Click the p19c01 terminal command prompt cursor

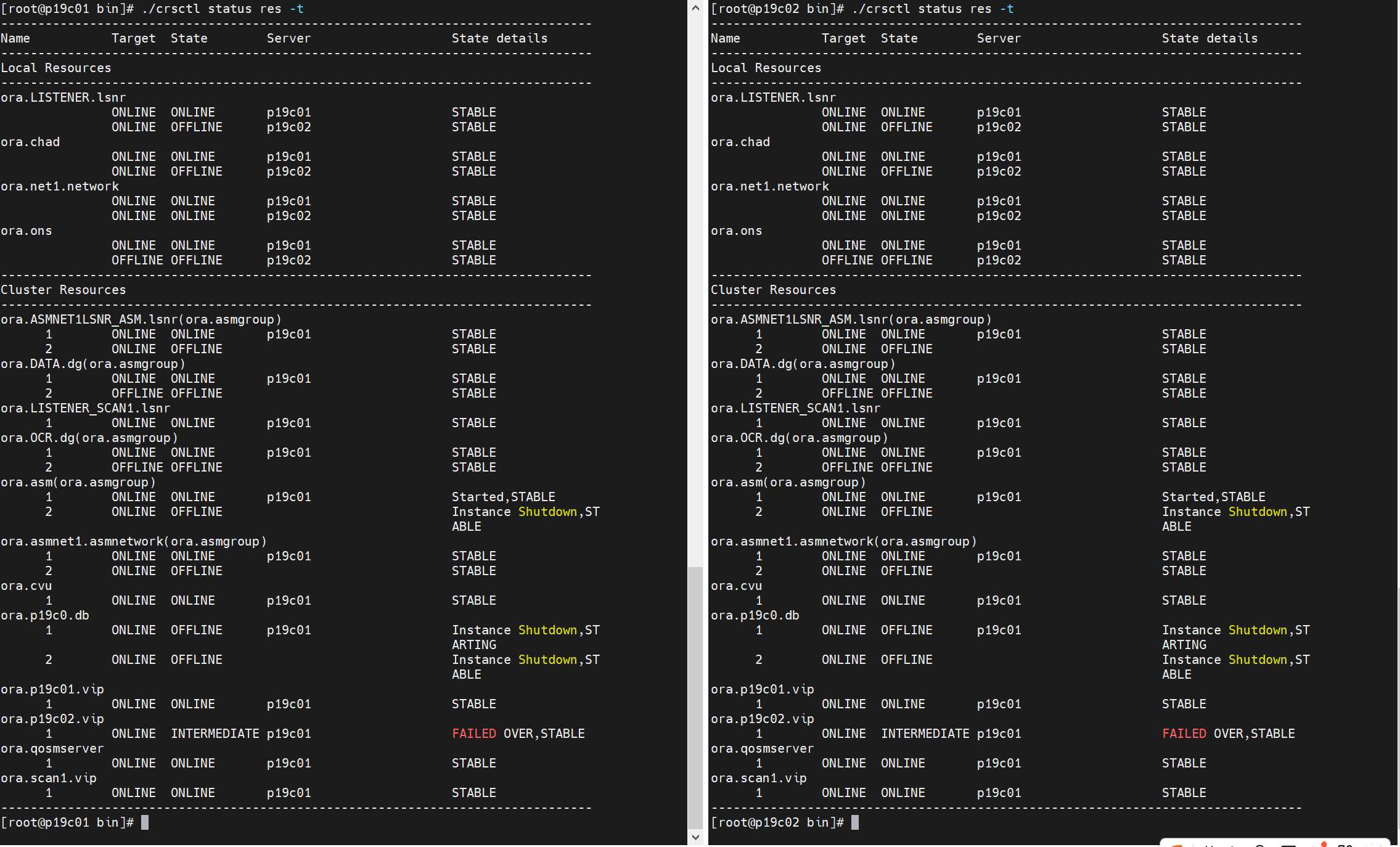coord(145,822)
